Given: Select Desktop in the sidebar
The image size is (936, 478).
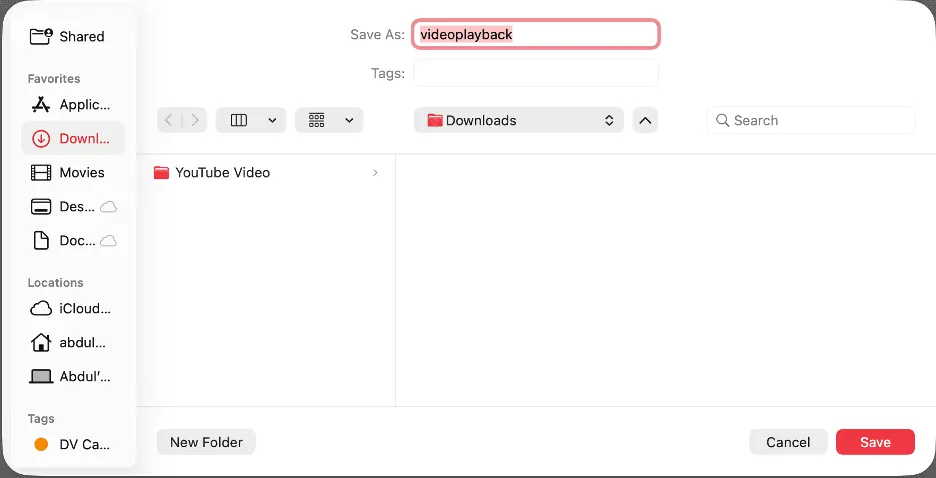Looking at the screenshot, I should tap(72, 207).
